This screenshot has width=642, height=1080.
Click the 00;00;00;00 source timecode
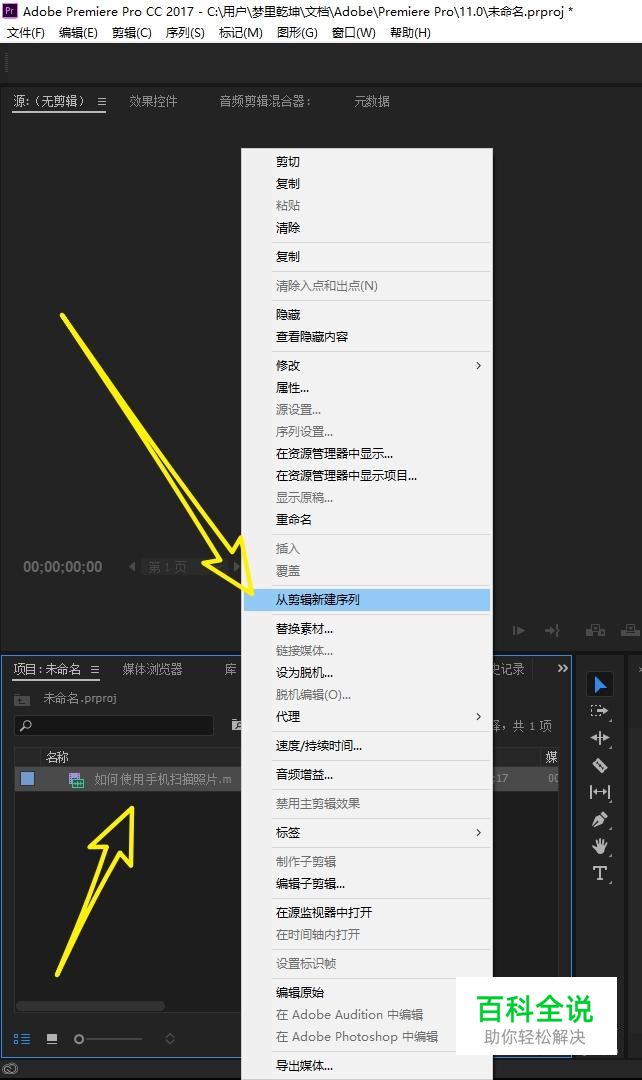[63, 568]
